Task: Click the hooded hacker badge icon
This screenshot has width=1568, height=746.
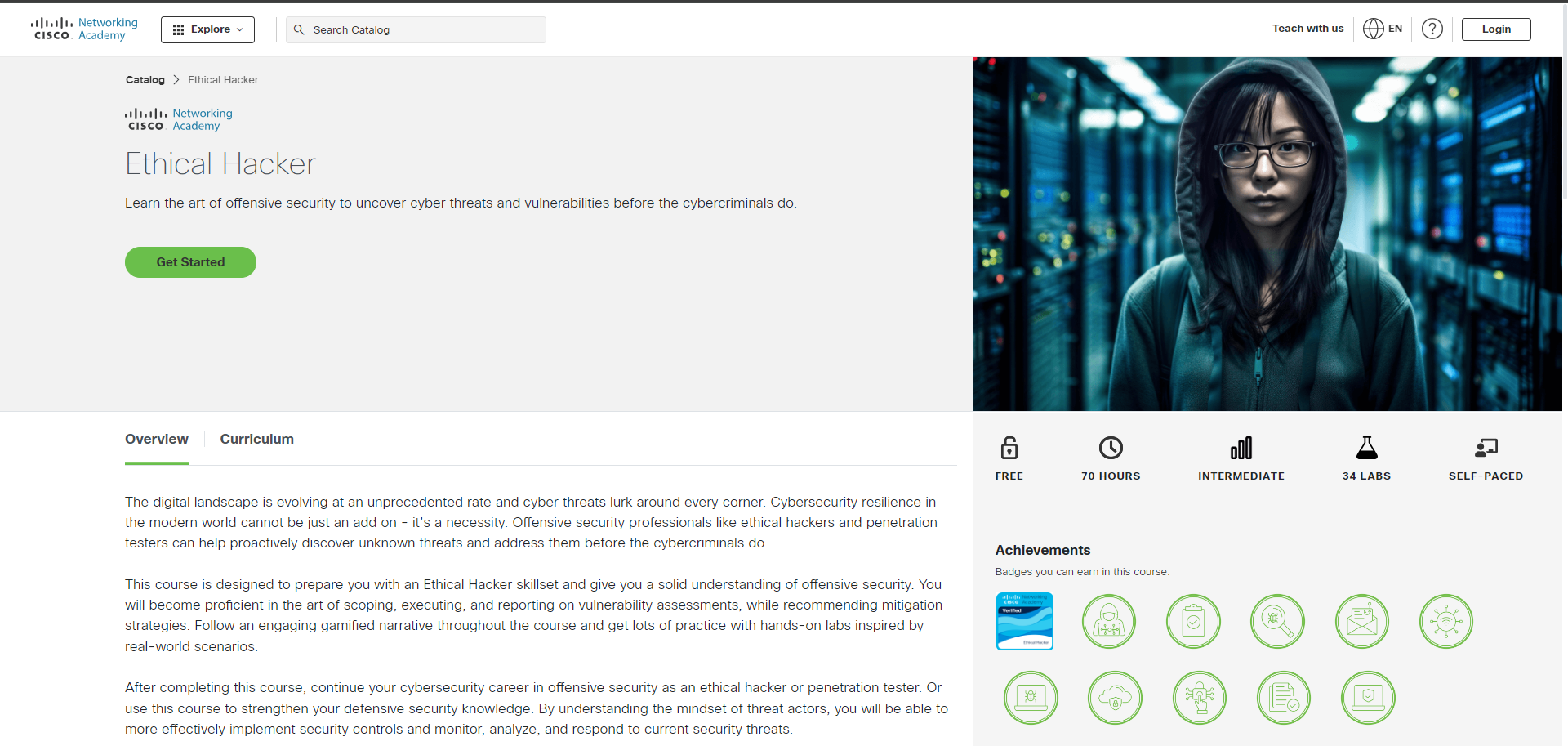Action: 1108,621
